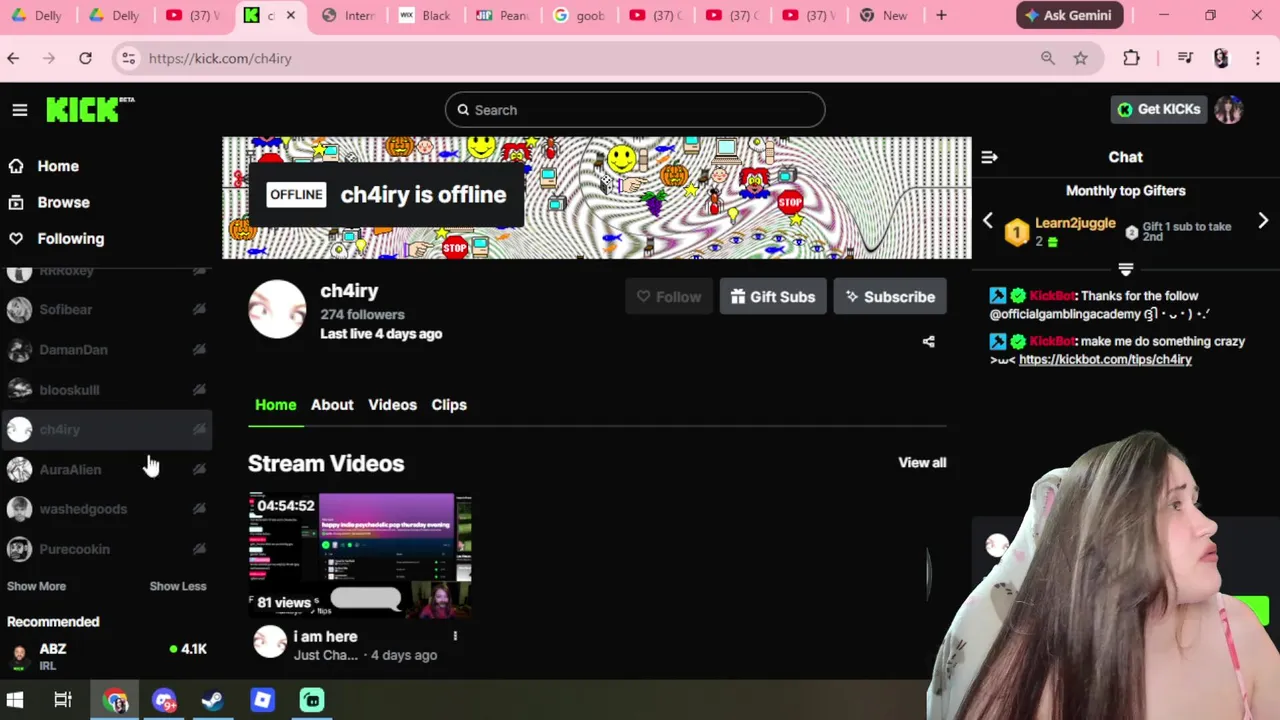
Task: Click ch4iry channel profile picture
Action: 277,309
